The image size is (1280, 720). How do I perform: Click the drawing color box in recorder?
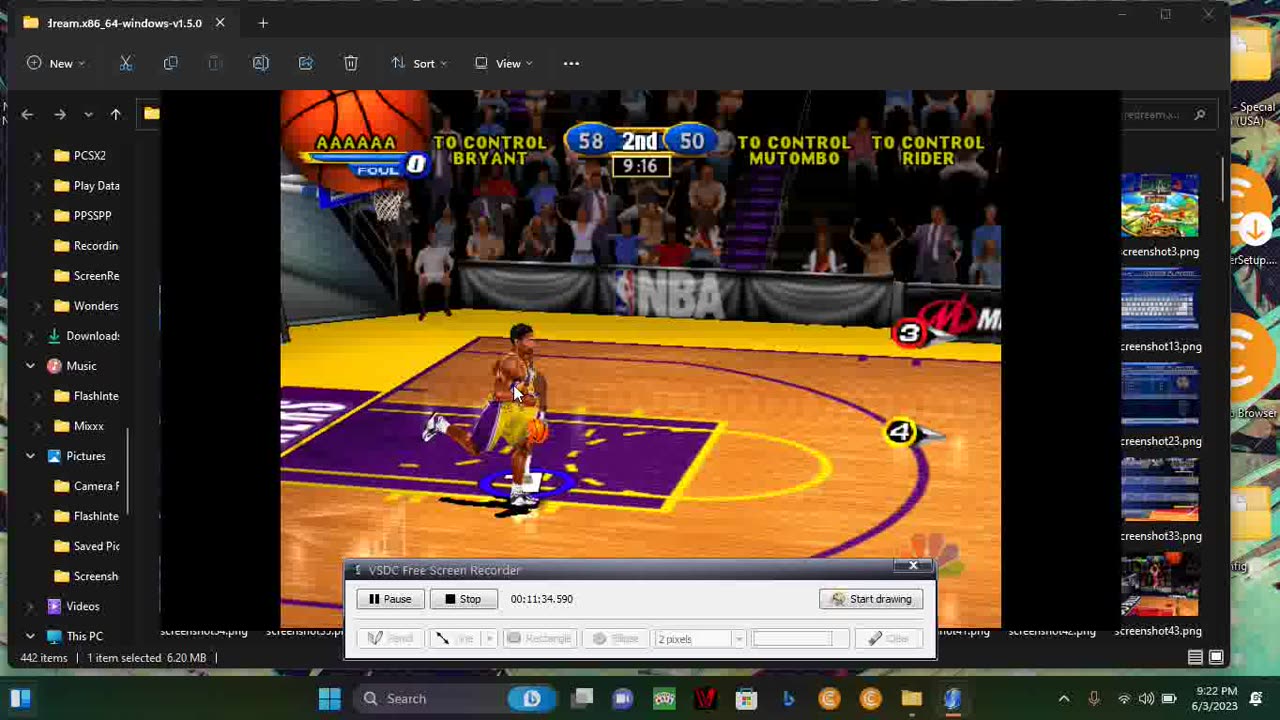click(800, 638)
